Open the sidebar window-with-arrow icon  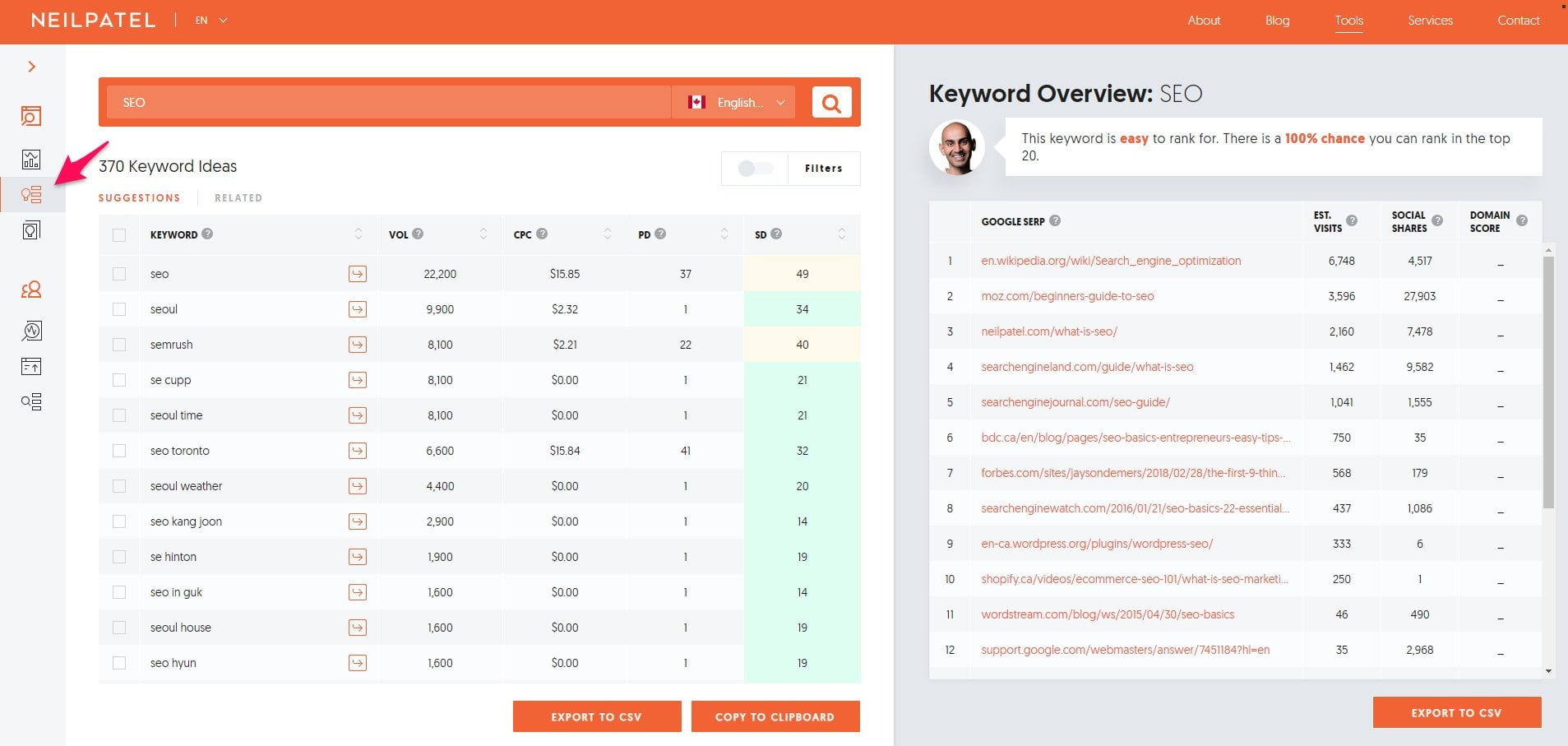[x=31, y=366]
